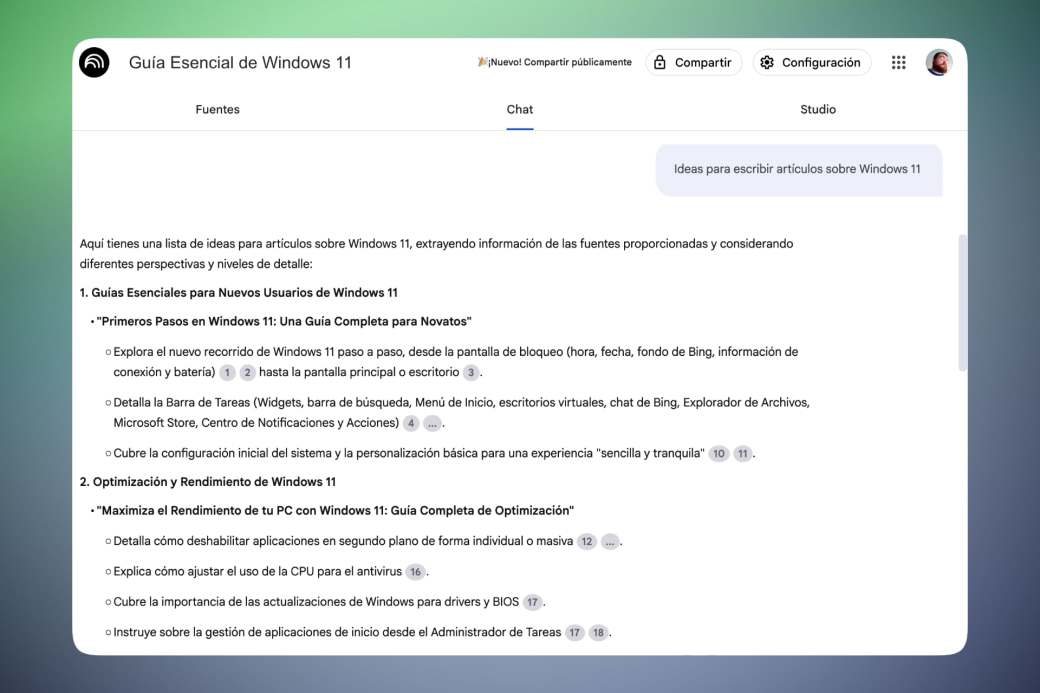Open citation 17 after drivers y BIOS

(x=532, y=602)
